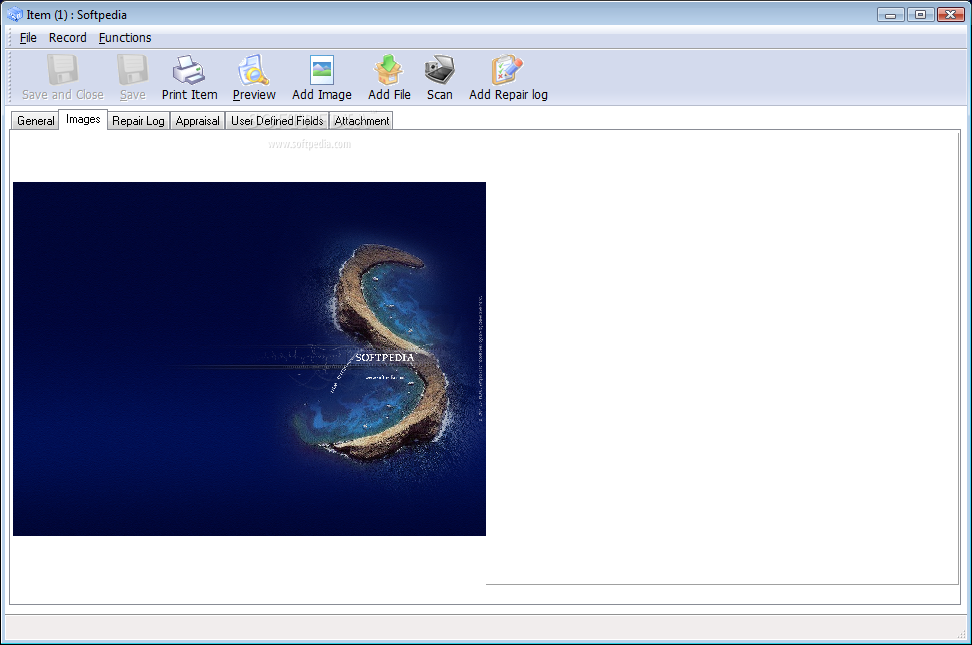Select the Softpedia island image thumbnail
Image resolution: width=972 pixels, height=645 pixels.
249,358
